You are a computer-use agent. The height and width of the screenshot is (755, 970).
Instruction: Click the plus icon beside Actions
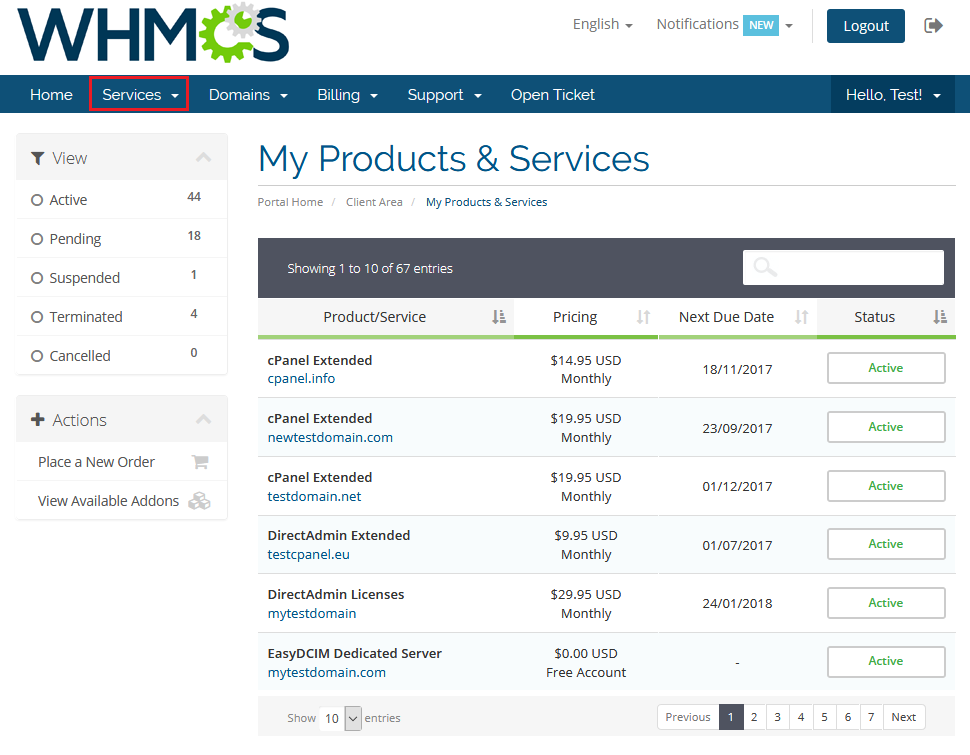pos(38,420)
